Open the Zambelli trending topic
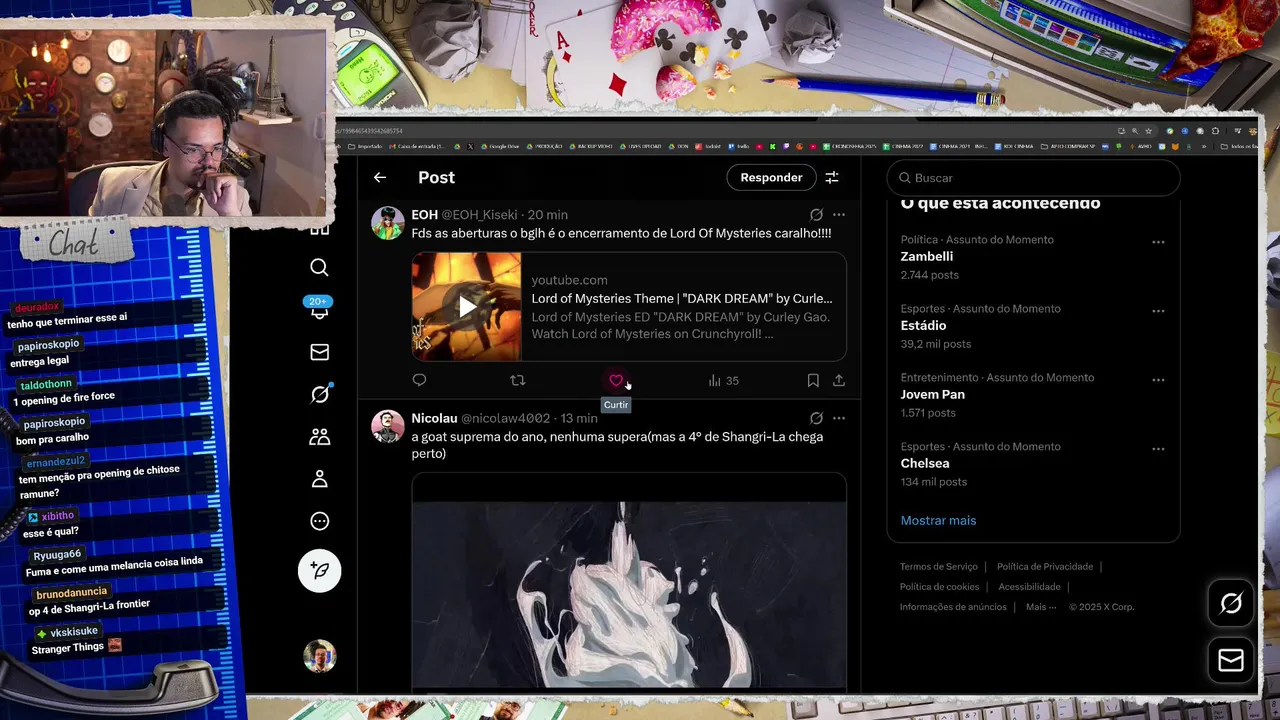Viewport: 1280px width, 720px height. coord(1033,257)
